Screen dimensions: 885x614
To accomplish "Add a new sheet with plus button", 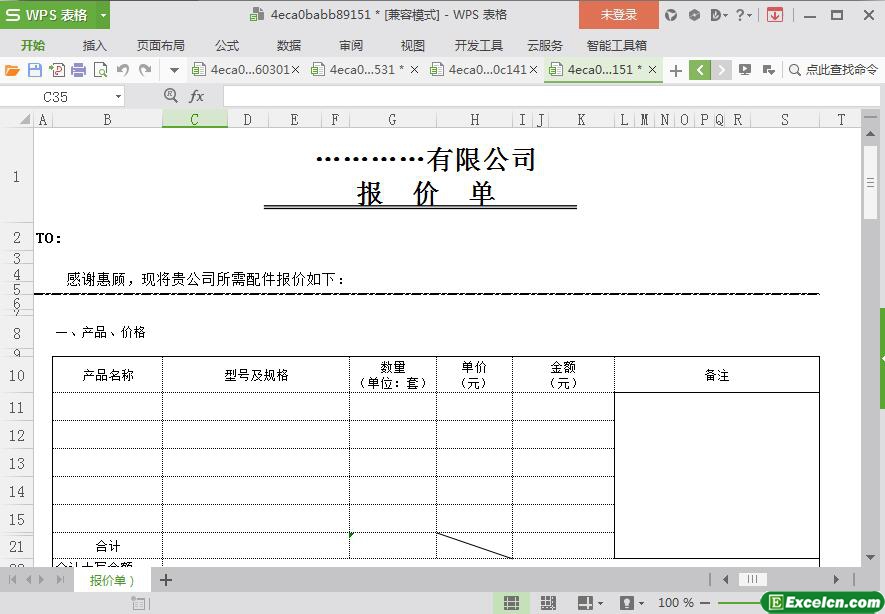I will tap(165, 580).
